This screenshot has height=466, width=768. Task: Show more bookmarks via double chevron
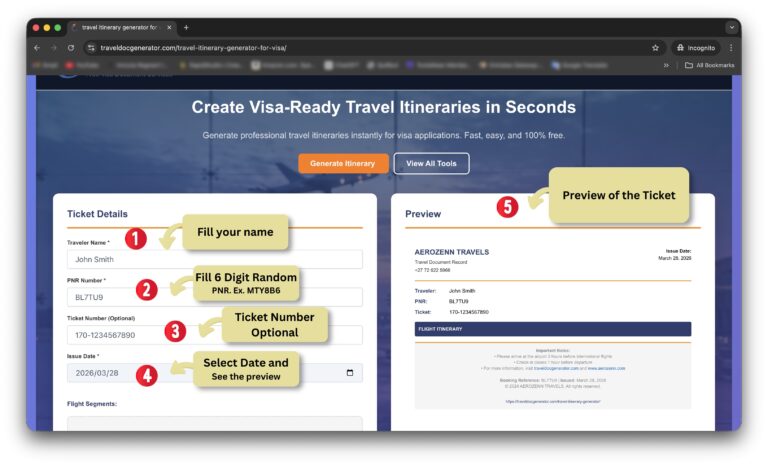(x=666, y=65)
